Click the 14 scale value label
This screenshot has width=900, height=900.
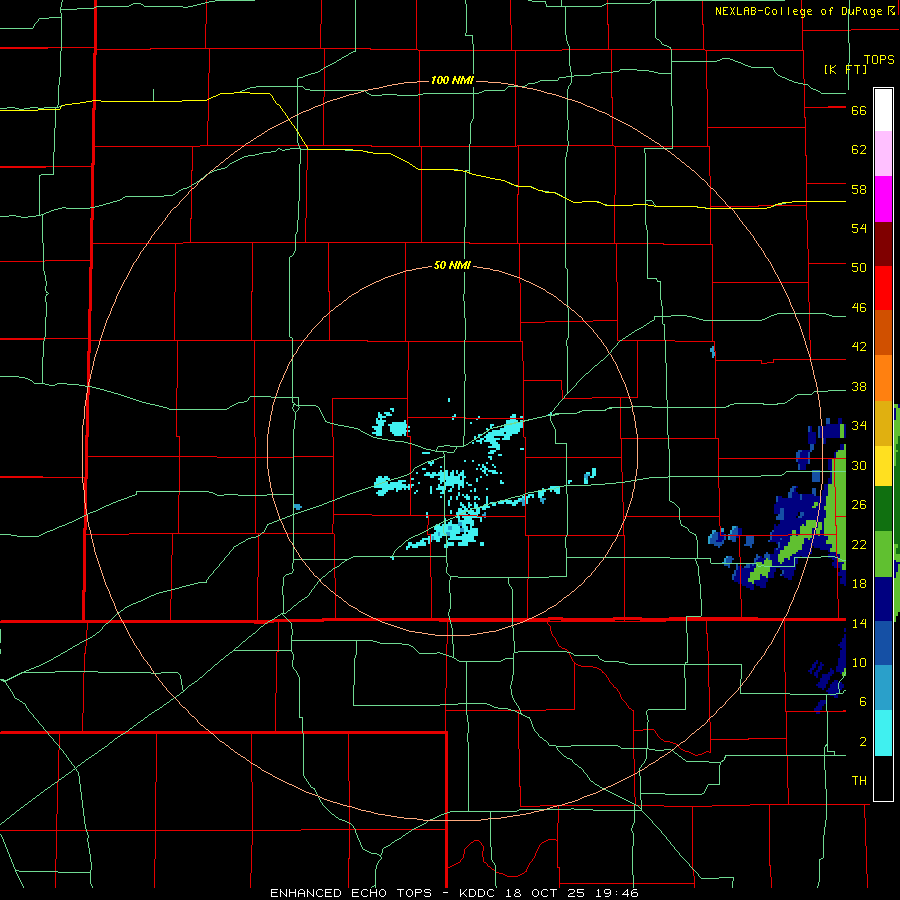tap(859, 623)
